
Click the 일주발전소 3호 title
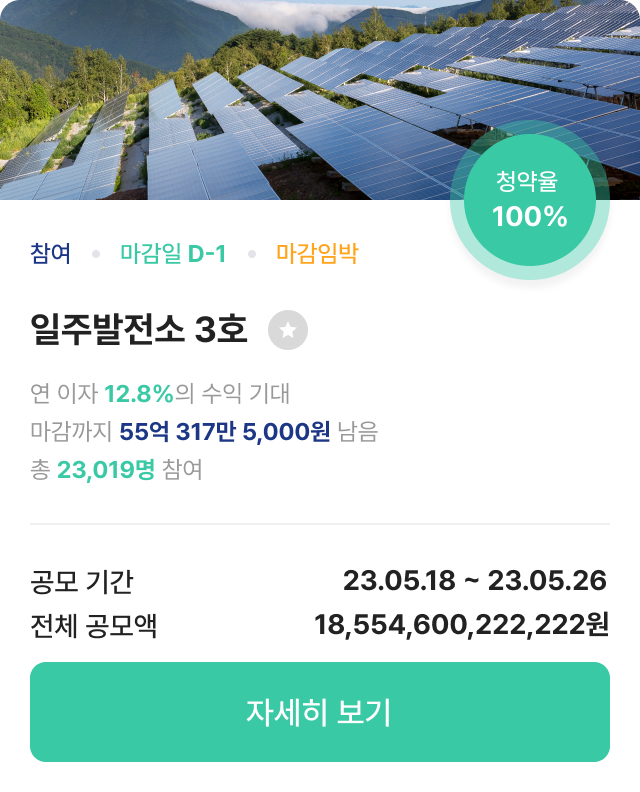[139, 329]
